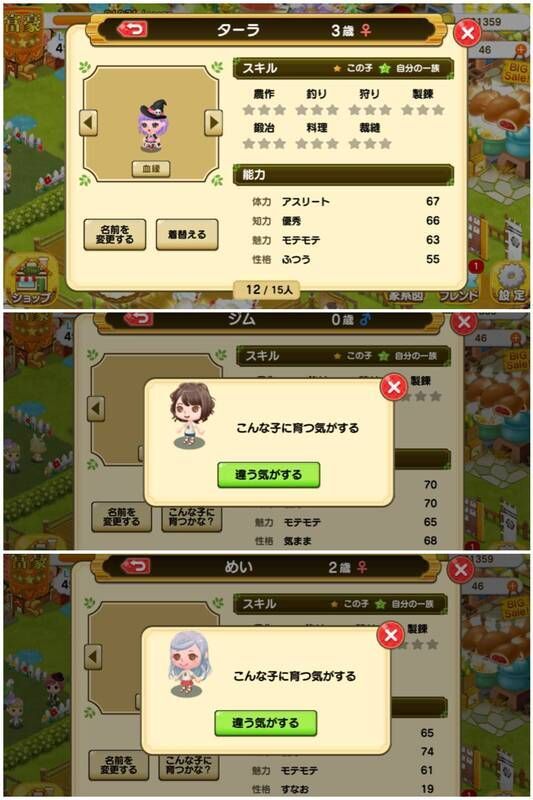The image size is (533, 800).
Task: Click the 血縁 button under character
Action: coord(151,169)
